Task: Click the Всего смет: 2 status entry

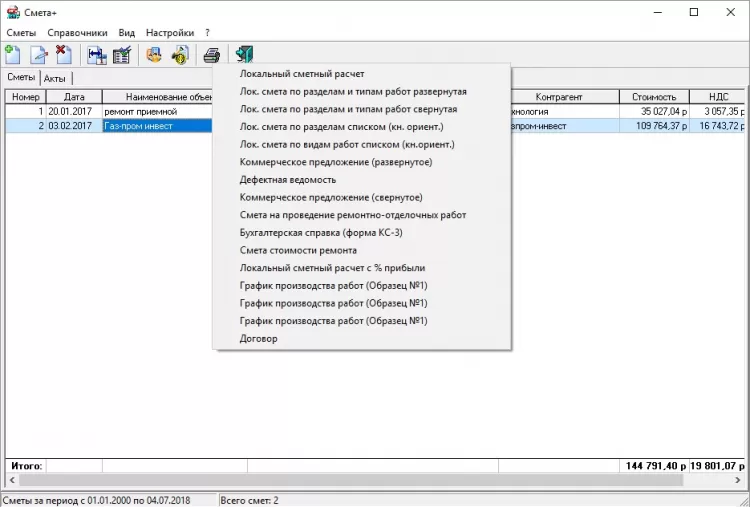Action: pos(249,501)
